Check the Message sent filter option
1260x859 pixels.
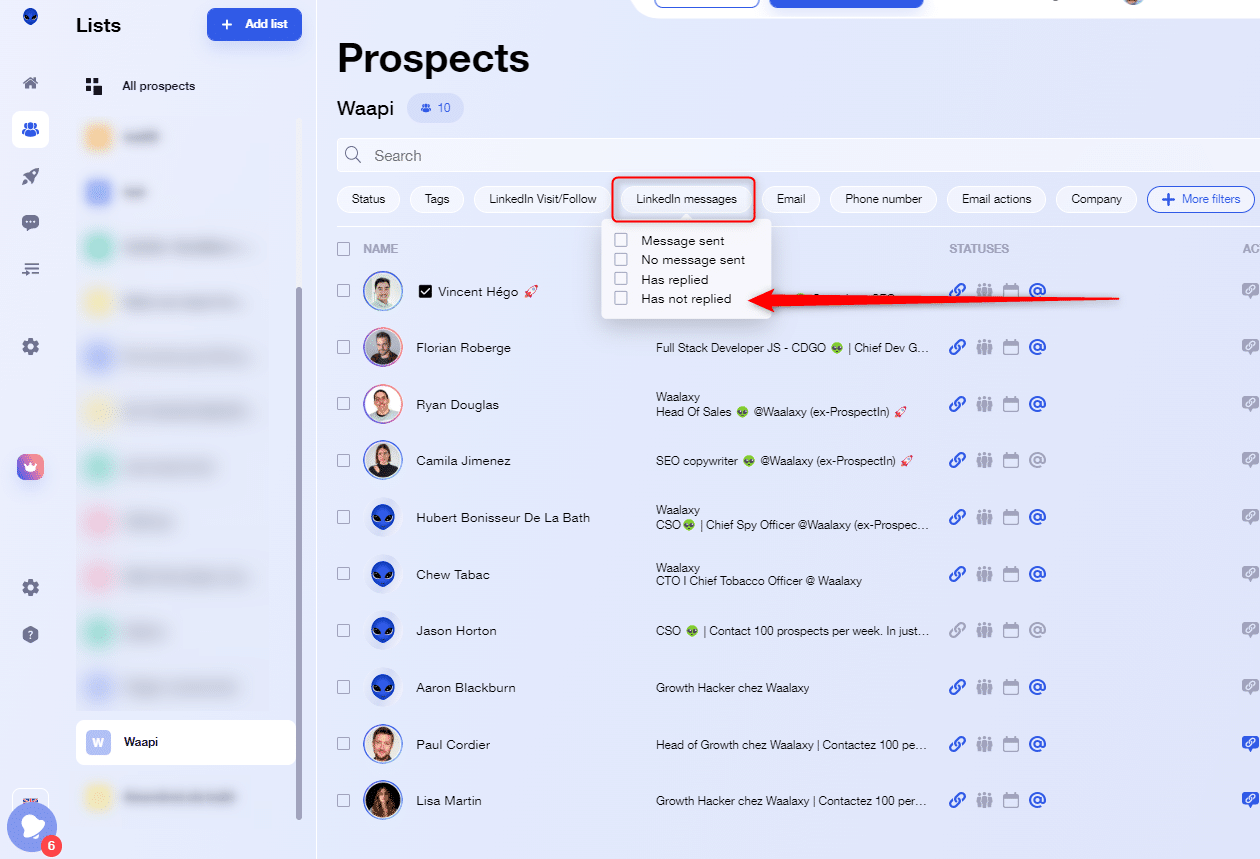621,241
